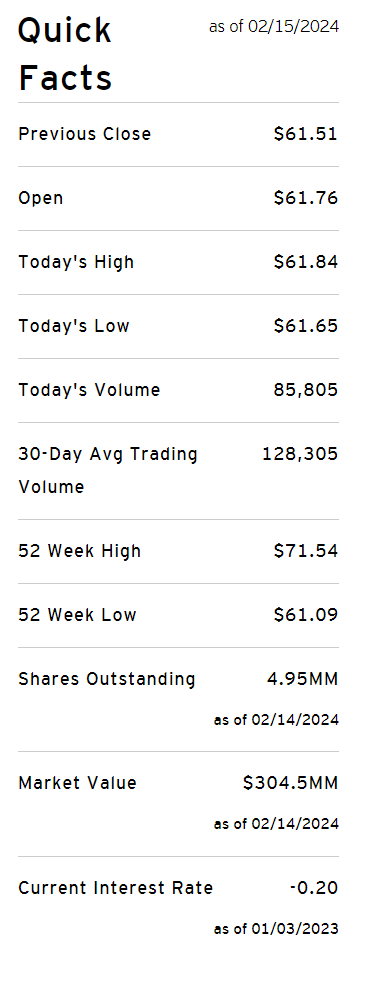Screen dimensions: 372x983
Task: Select the $61.65 low value
Action: [306, 326]
